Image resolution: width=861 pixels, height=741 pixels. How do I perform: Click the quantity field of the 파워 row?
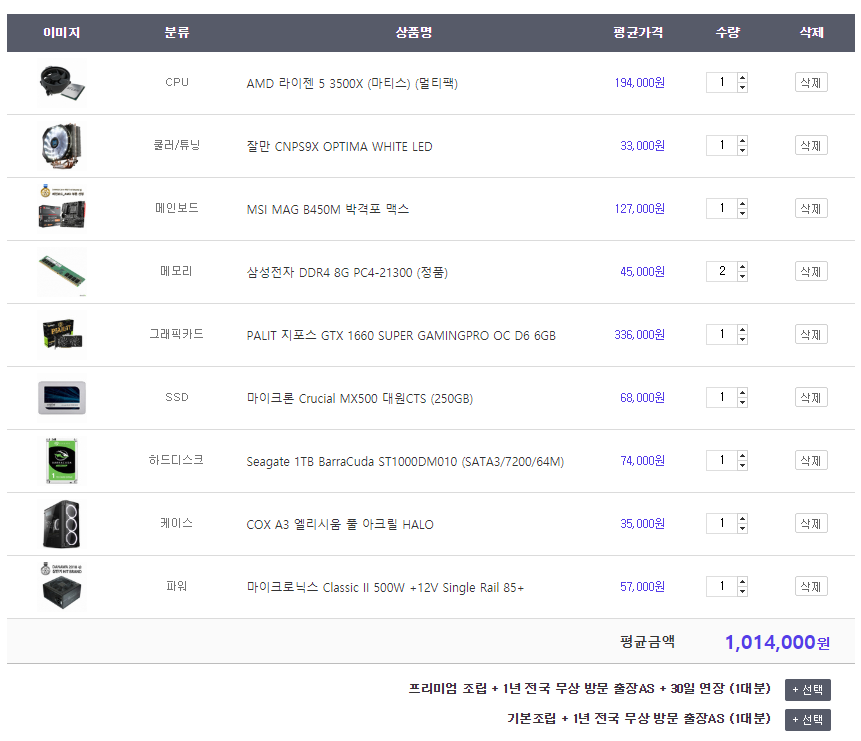(x=722, y=586)
